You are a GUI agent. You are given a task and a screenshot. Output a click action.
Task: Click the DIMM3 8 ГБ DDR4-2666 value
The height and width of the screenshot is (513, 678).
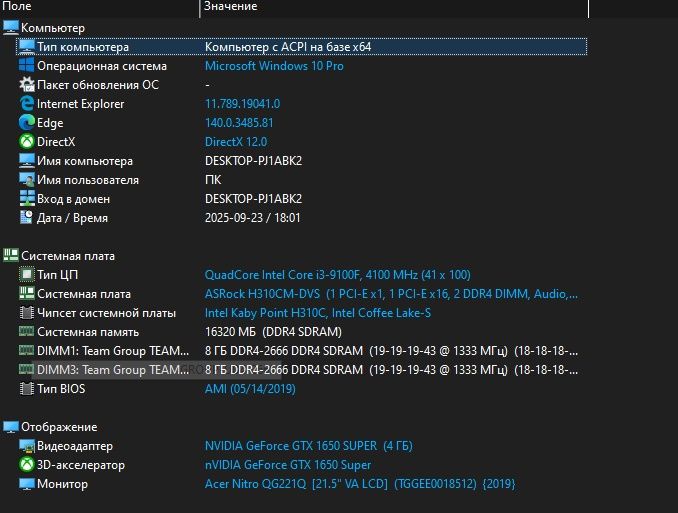(x=391, y=369)
